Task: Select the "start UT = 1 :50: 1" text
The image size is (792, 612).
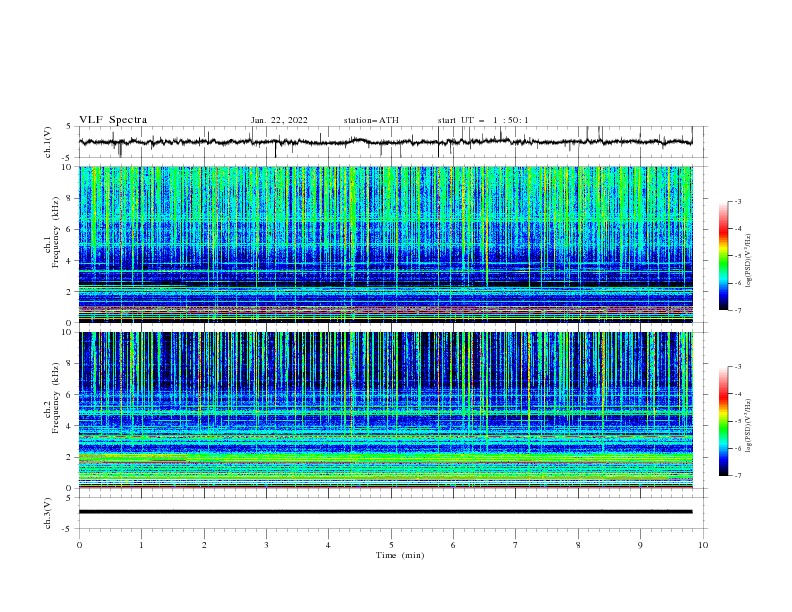Action: pyautogui.click(x=483, y=120)
